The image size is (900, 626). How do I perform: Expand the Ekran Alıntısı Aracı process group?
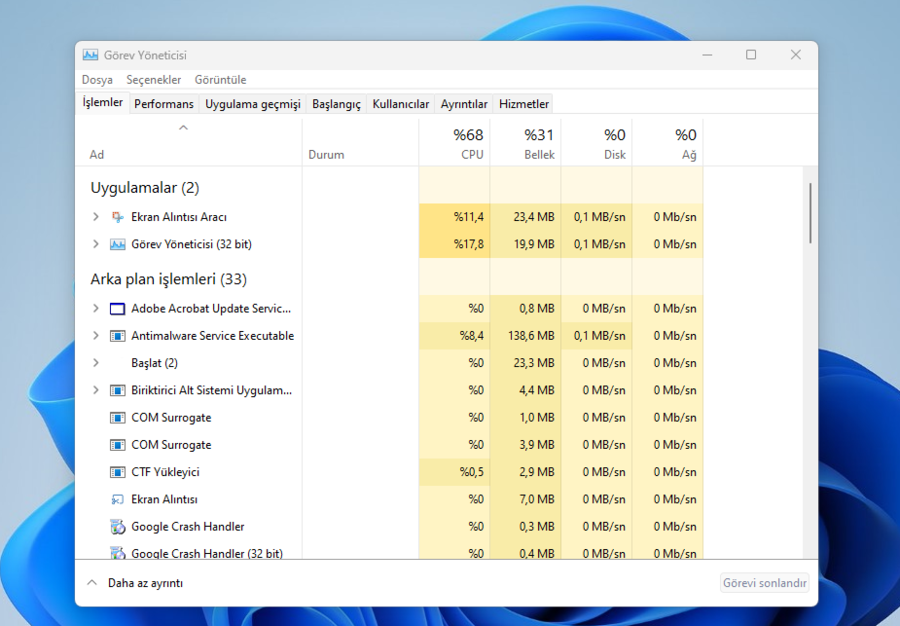click(x=96, y=217)
